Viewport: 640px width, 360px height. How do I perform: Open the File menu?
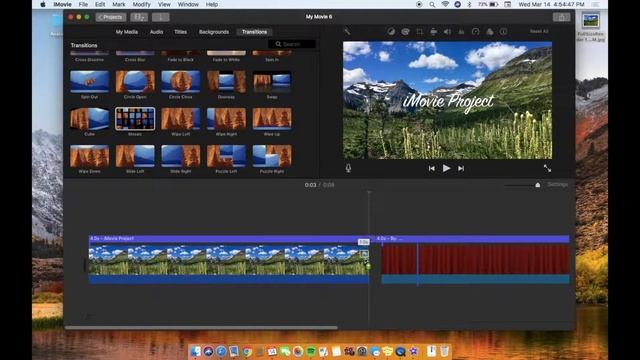83,4
